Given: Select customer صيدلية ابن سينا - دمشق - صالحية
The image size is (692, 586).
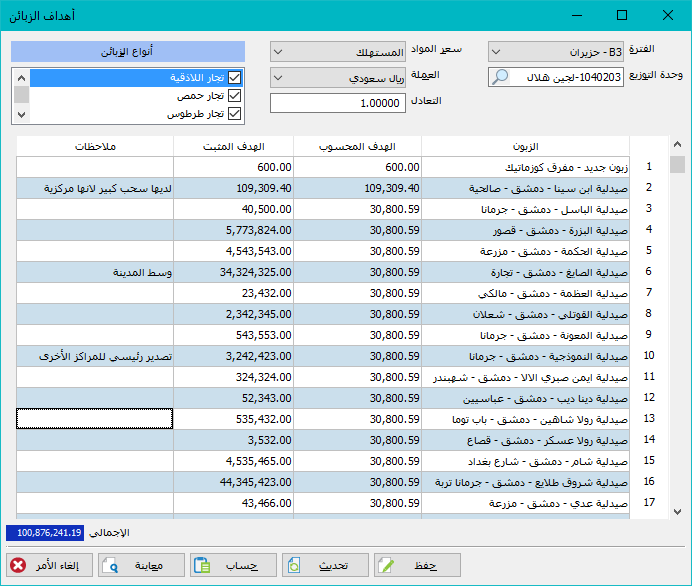Looking at the screenshot, I should click(x=525, y=188).
